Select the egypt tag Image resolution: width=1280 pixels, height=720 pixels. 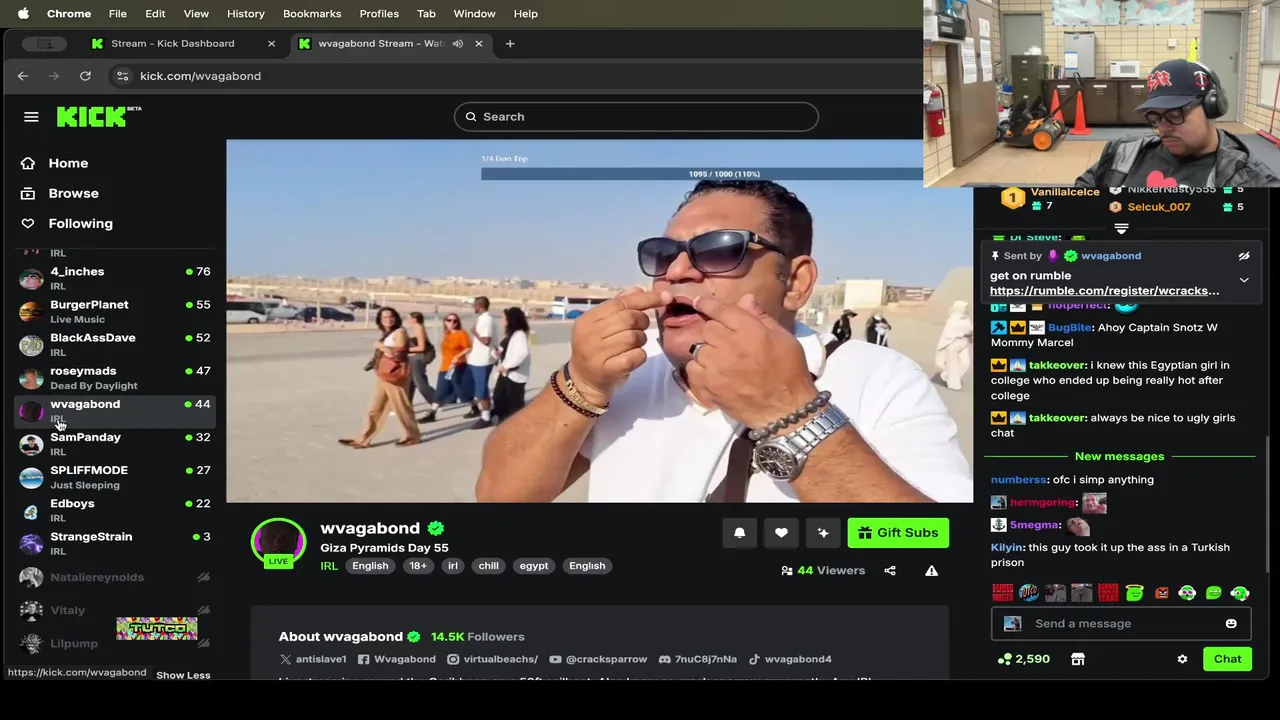[534, 566]
